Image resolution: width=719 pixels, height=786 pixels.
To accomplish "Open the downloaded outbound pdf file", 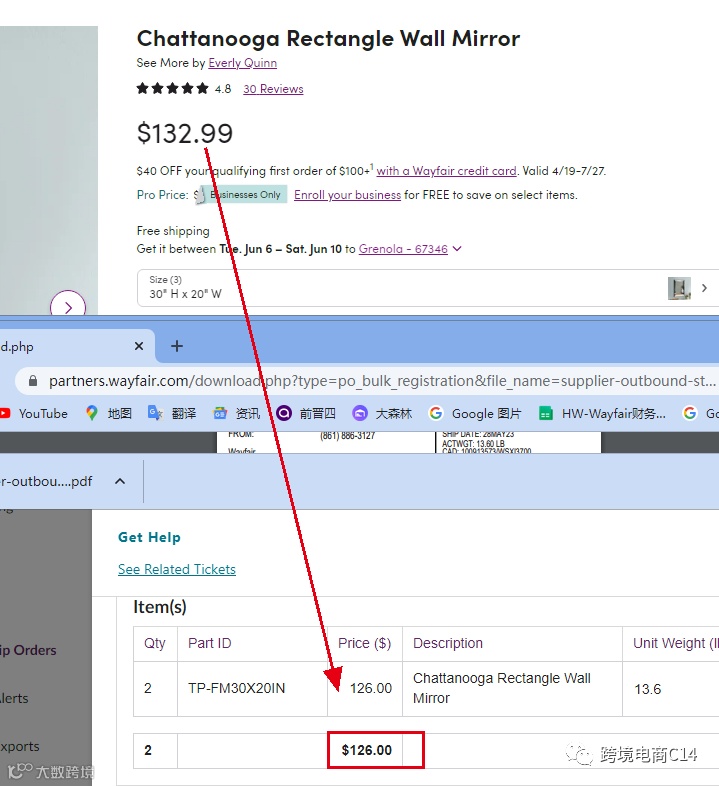I will pyautogui.click(x=46, y=481).
